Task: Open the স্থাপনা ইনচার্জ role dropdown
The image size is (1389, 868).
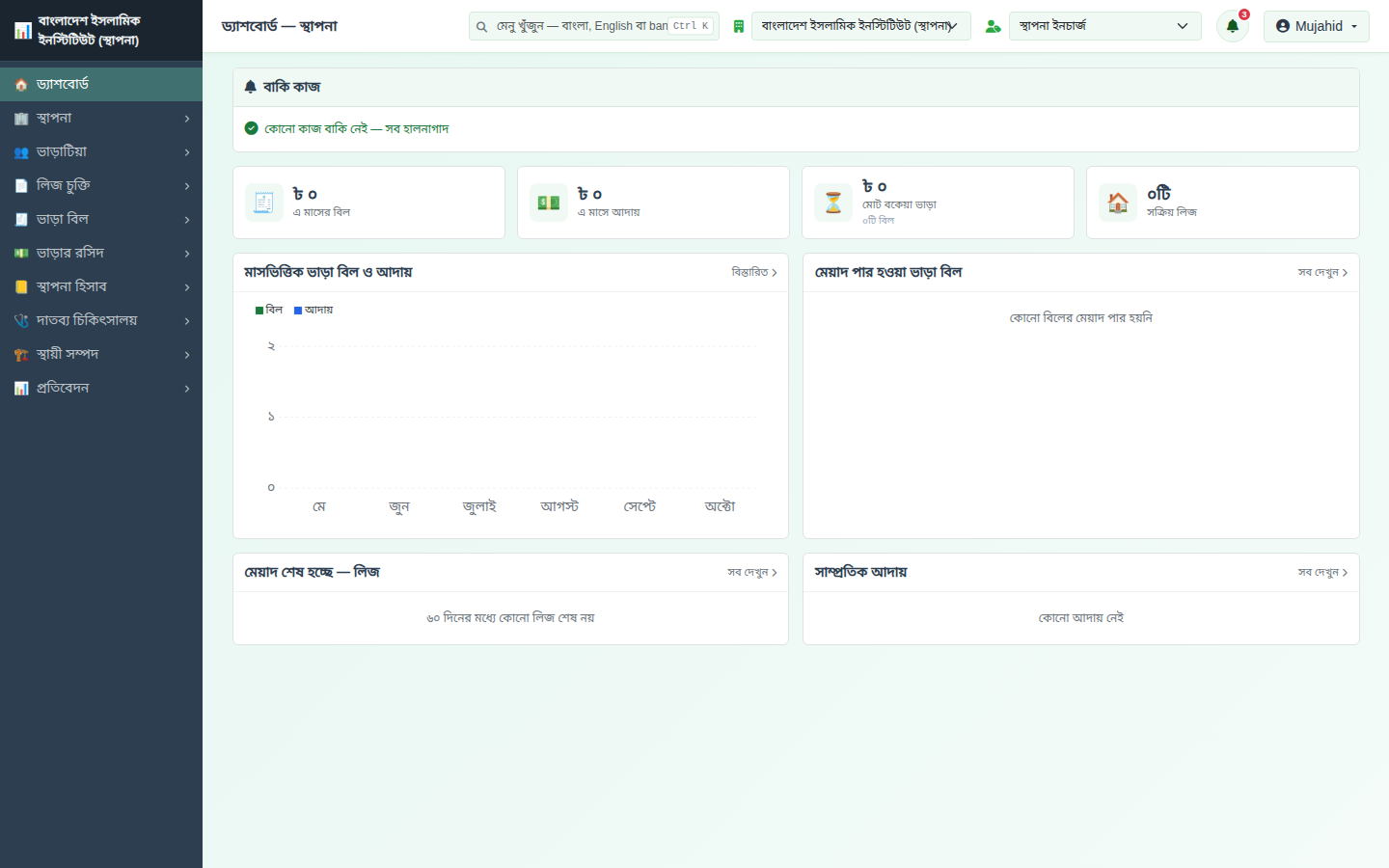Action: click(x=1104, y=26)
